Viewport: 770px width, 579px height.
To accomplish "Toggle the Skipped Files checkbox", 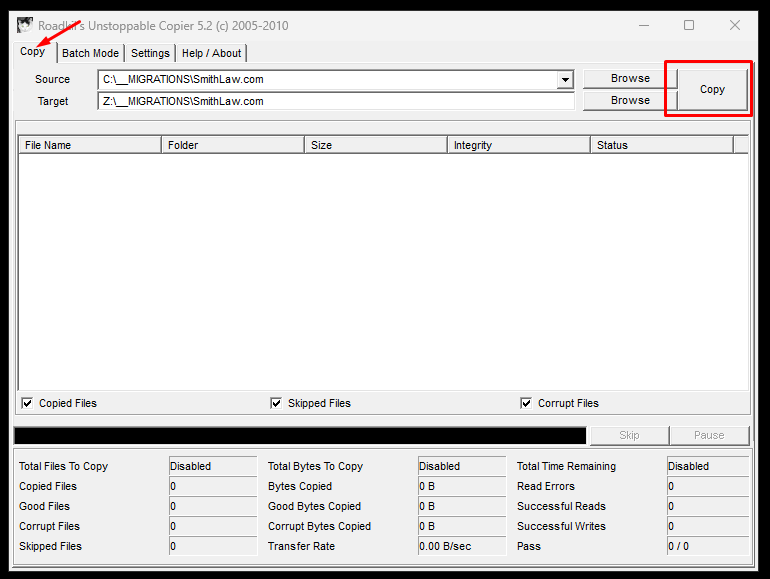I will tap(276, 403).
